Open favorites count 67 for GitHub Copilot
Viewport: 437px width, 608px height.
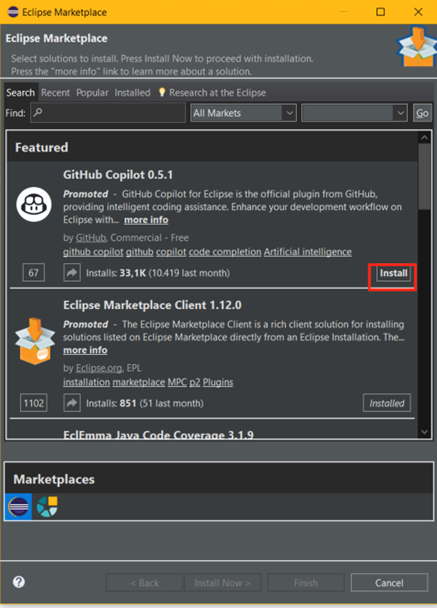pos(33,273)
